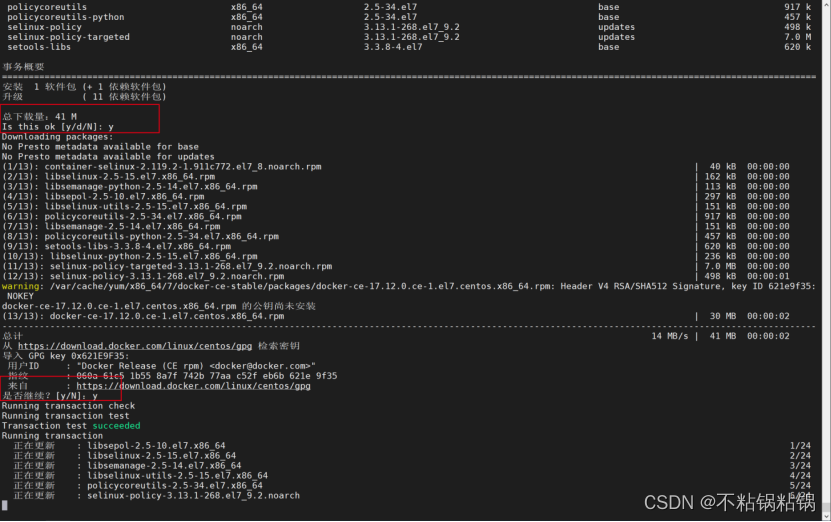Click 'No Presto metadata available for updates'

(108, 157)
